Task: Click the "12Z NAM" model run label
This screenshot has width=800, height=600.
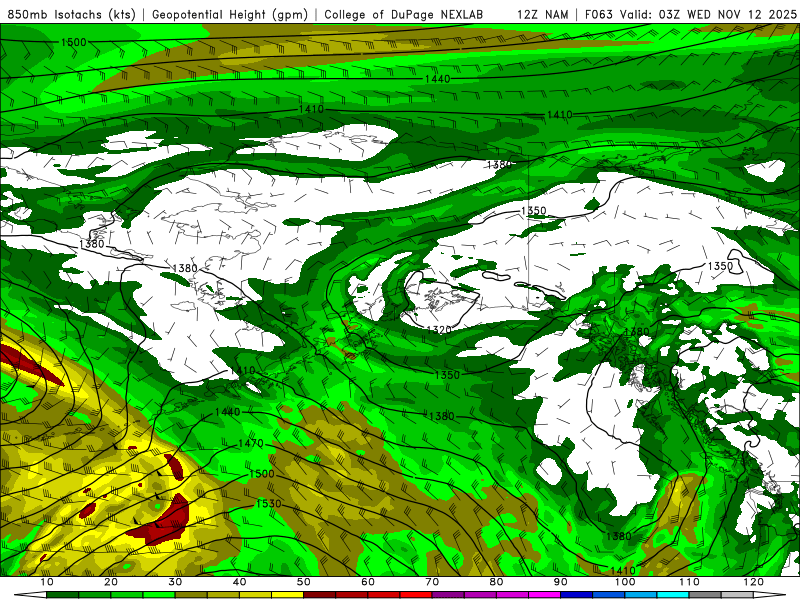Action: pyautogui.click(x=542, y=14)
